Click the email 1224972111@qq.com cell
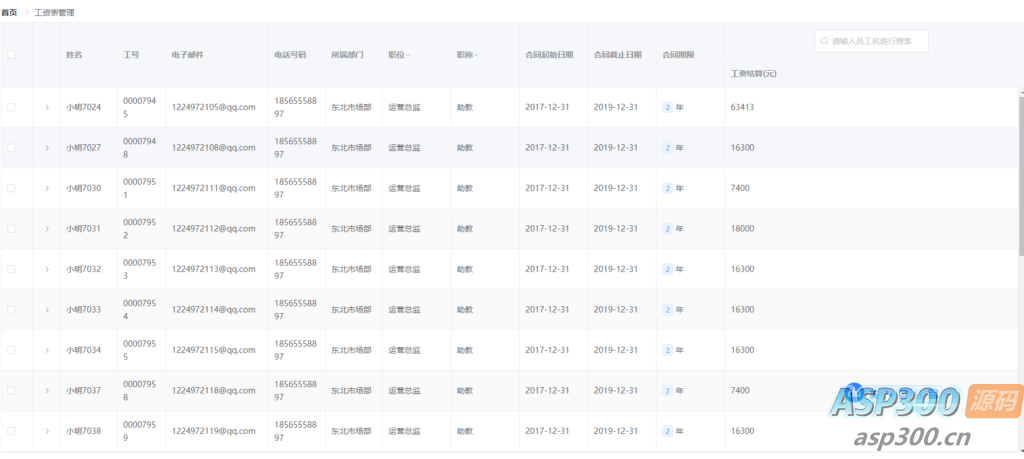 tap(213, 188)
